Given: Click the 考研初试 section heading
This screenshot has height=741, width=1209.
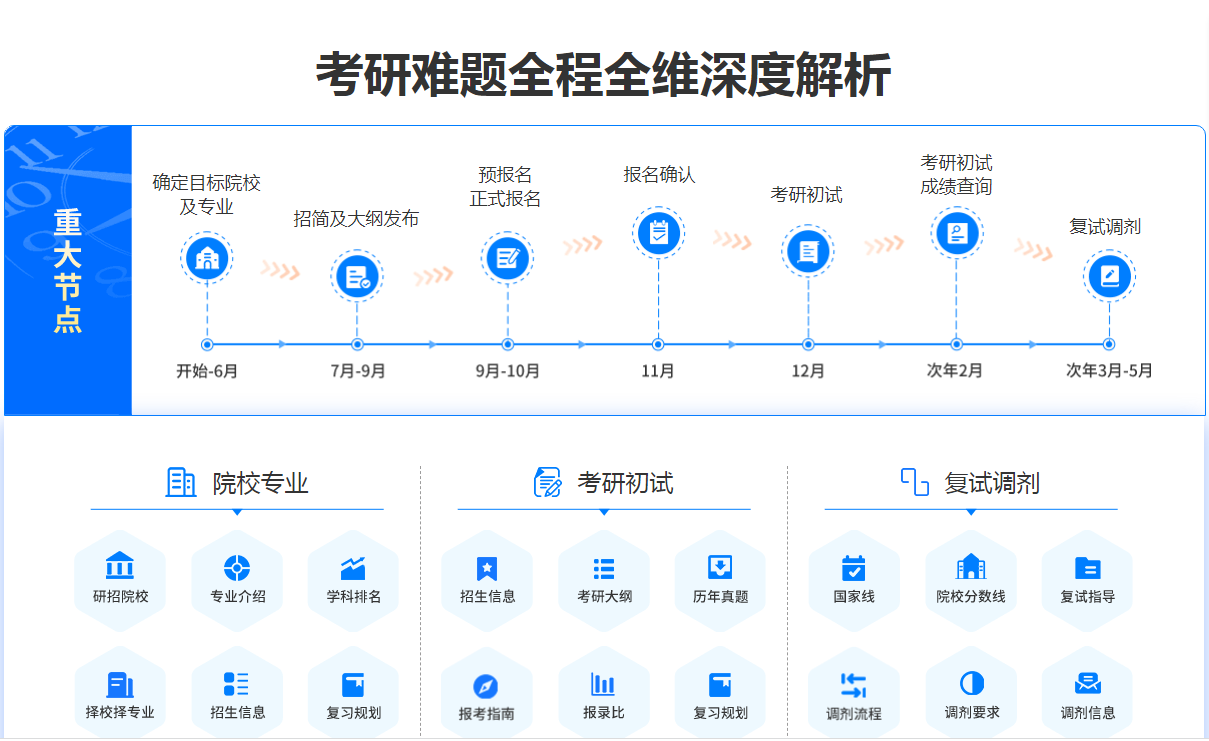Looking at the screenshot, I should (x=604, y=483).
